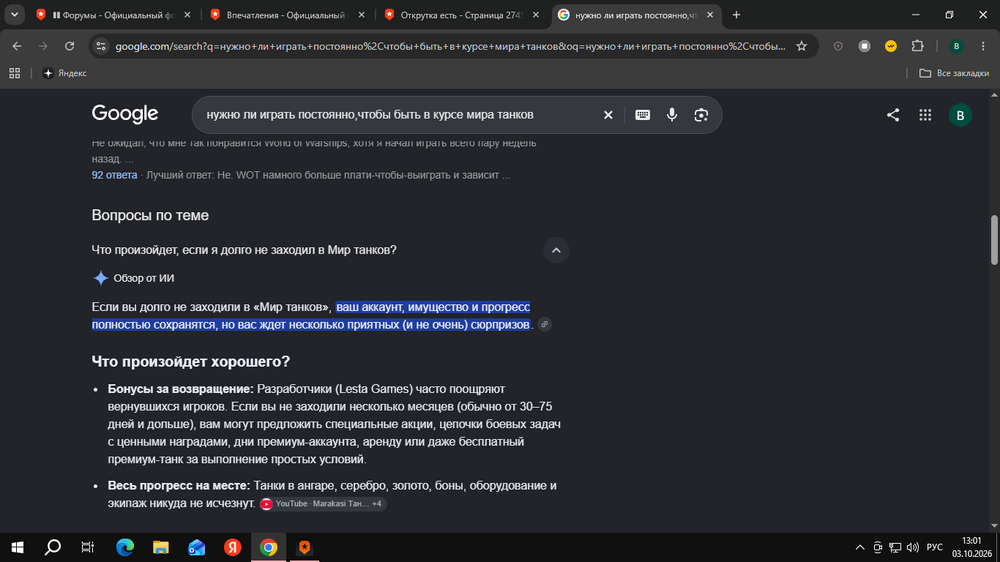
Task: Open the shield extension icon
Action: point(838,46)
